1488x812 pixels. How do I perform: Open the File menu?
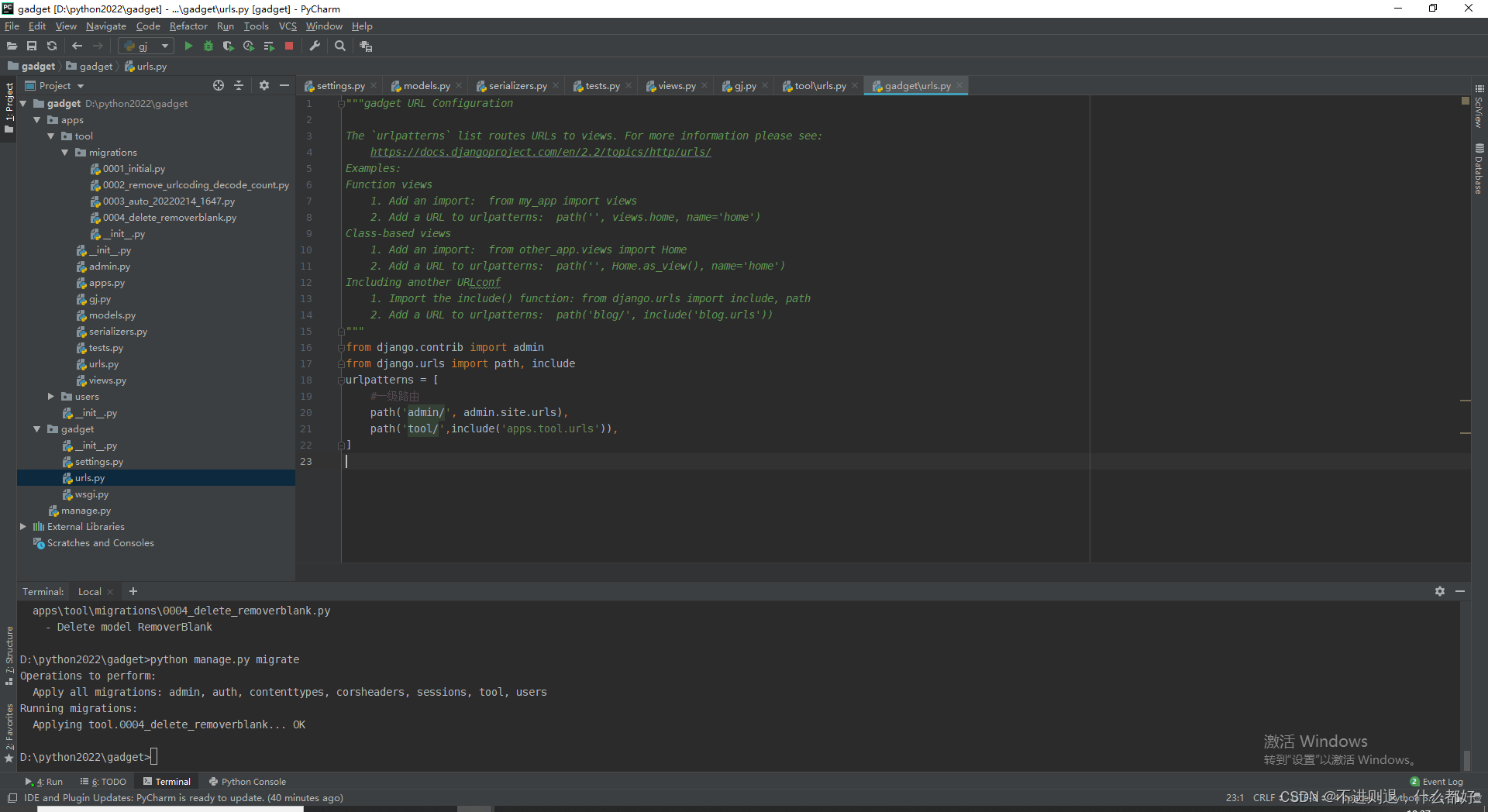pos(12,26)
